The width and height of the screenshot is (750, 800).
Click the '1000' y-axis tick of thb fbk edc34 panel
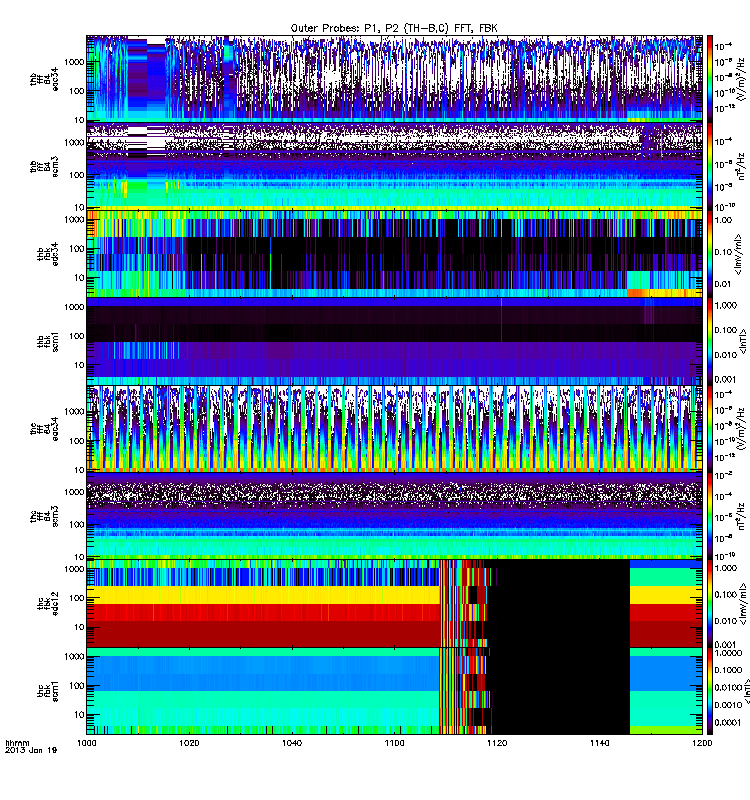(x=74, y=219)
